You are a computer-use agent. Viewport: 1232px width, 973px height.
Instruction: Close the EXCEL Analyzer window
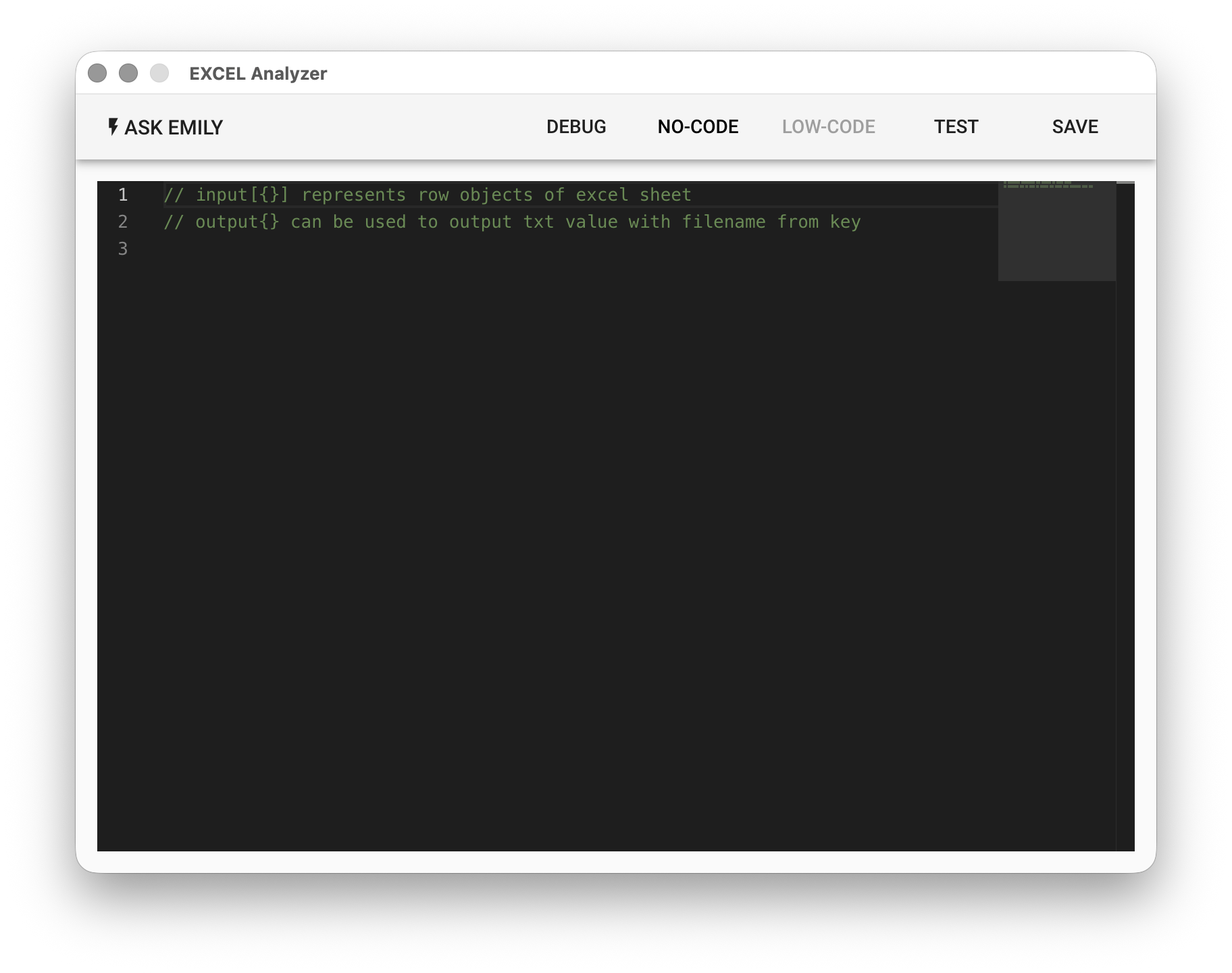pos(97,73)
